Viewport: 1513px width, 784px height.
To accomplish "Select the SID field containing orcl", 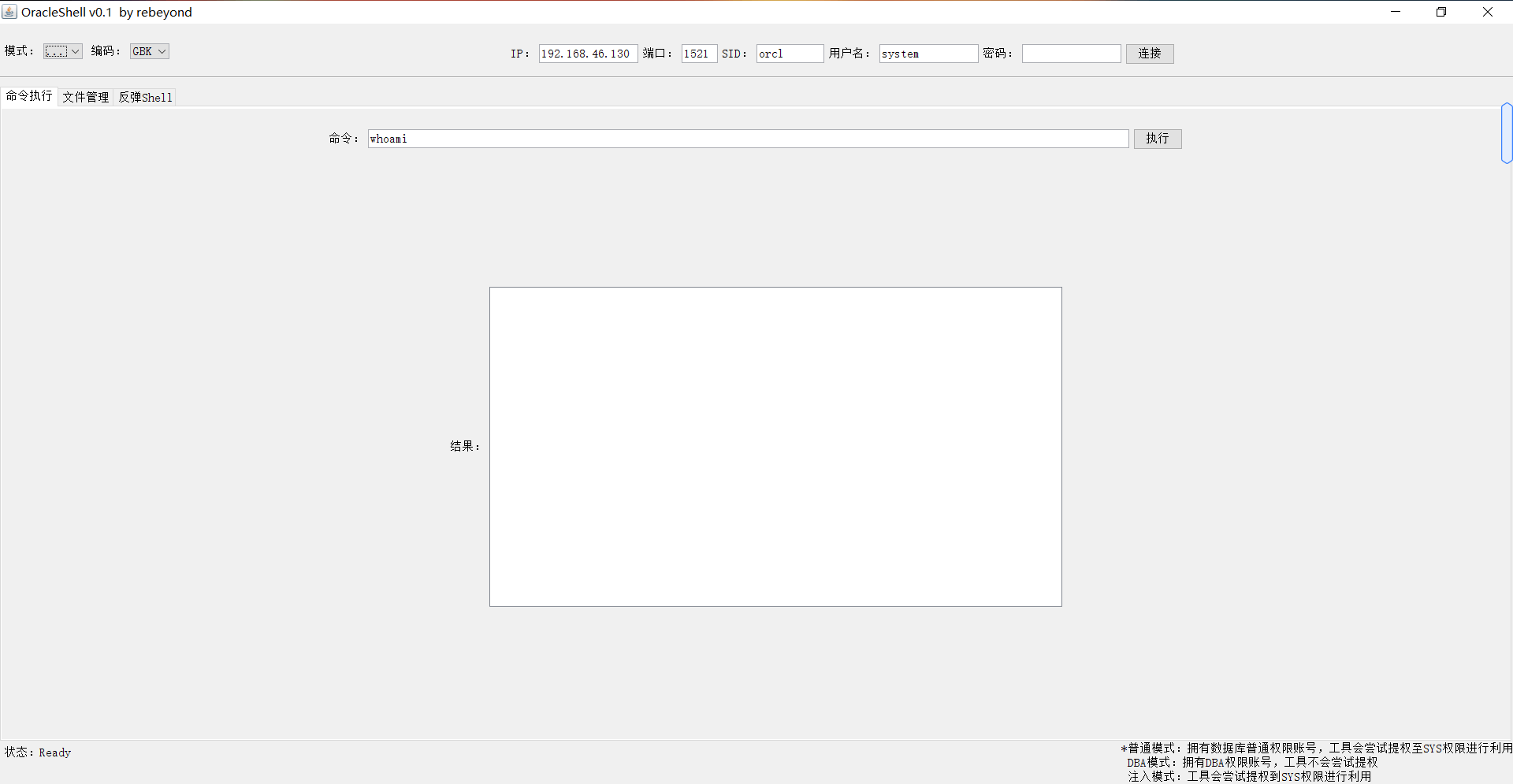I will pos(789,54).
